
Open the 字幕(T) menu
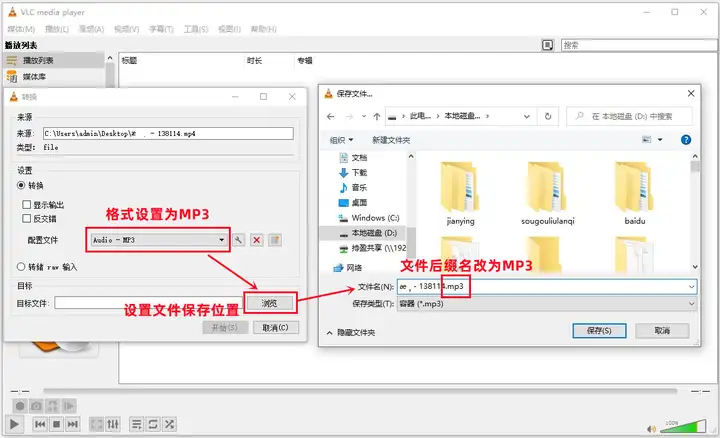[161, 29]
